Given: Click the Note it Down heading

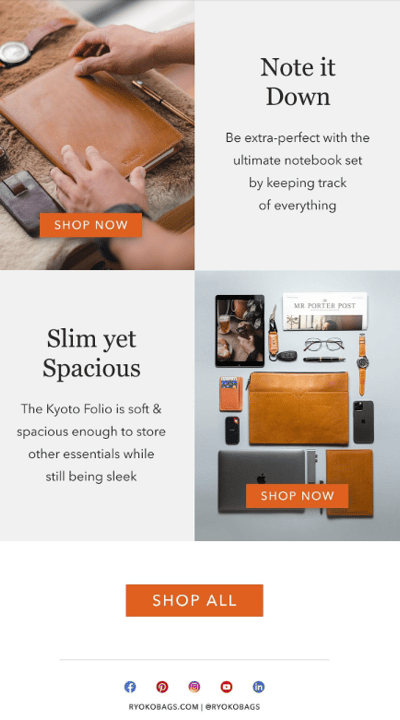Looking at the screenshot, I should tap(298, 82).
